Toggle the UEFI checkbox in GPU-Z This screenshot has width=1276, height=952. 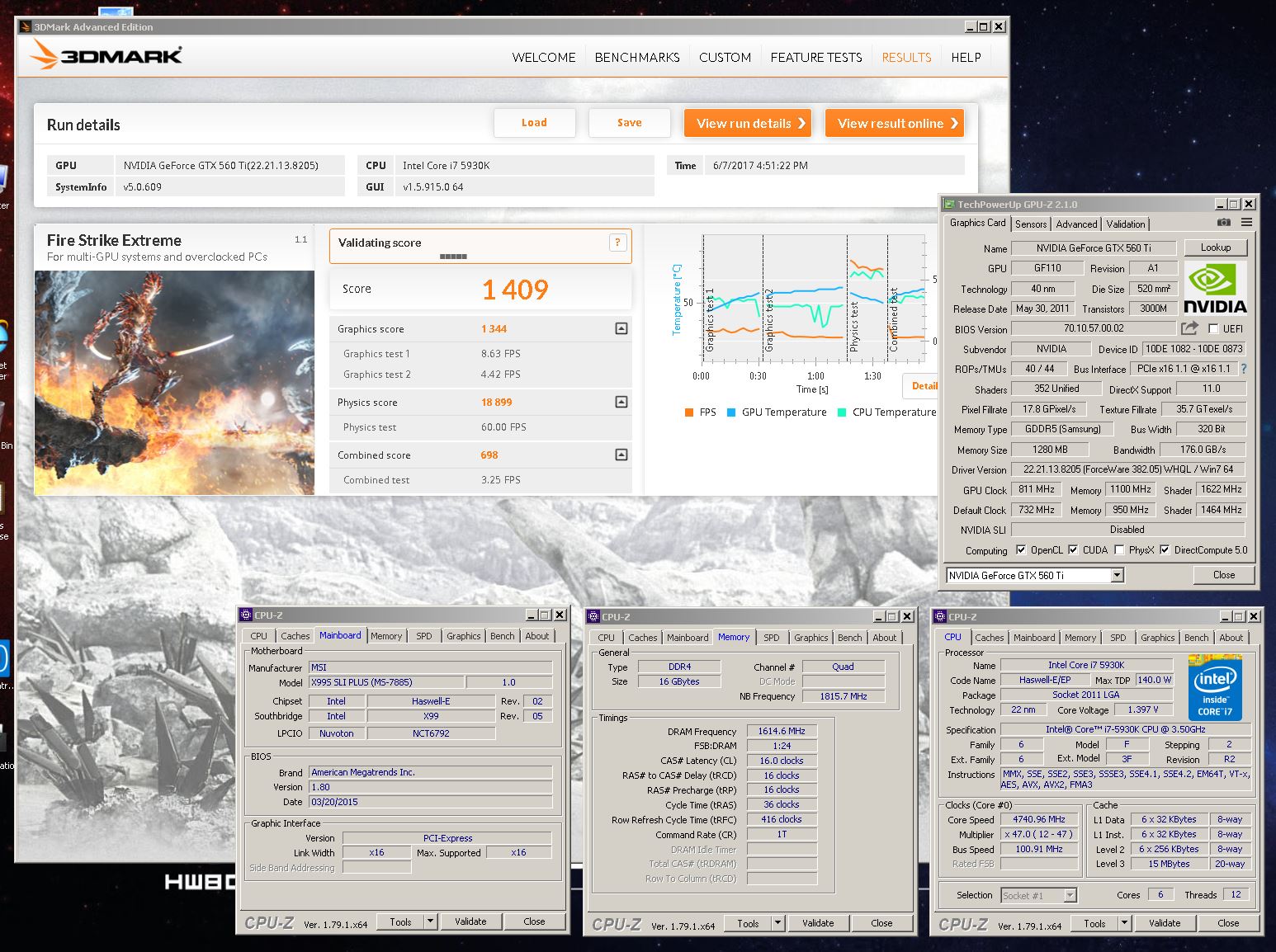1213,328
